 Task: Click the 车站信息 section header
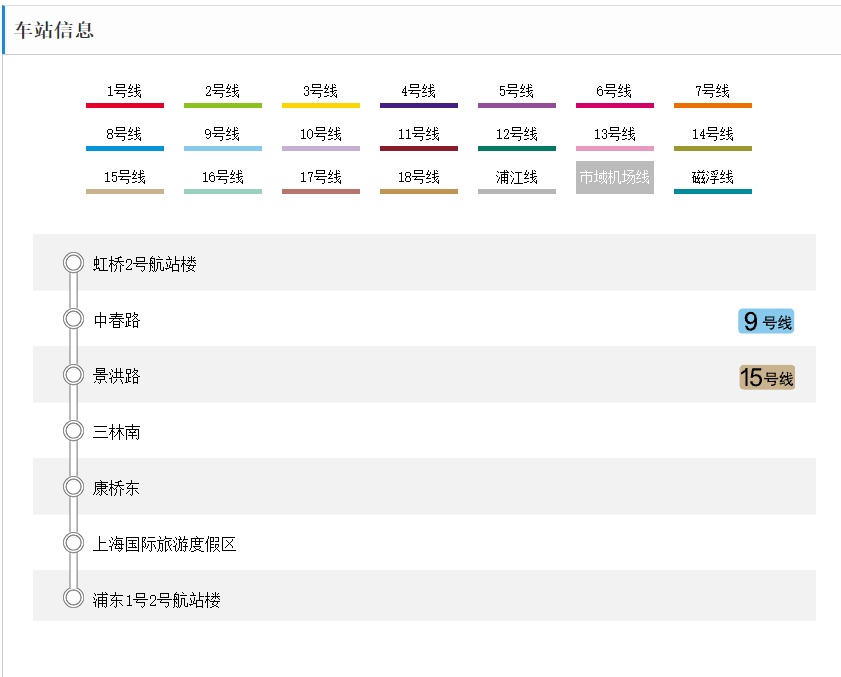tap(54, 30)
